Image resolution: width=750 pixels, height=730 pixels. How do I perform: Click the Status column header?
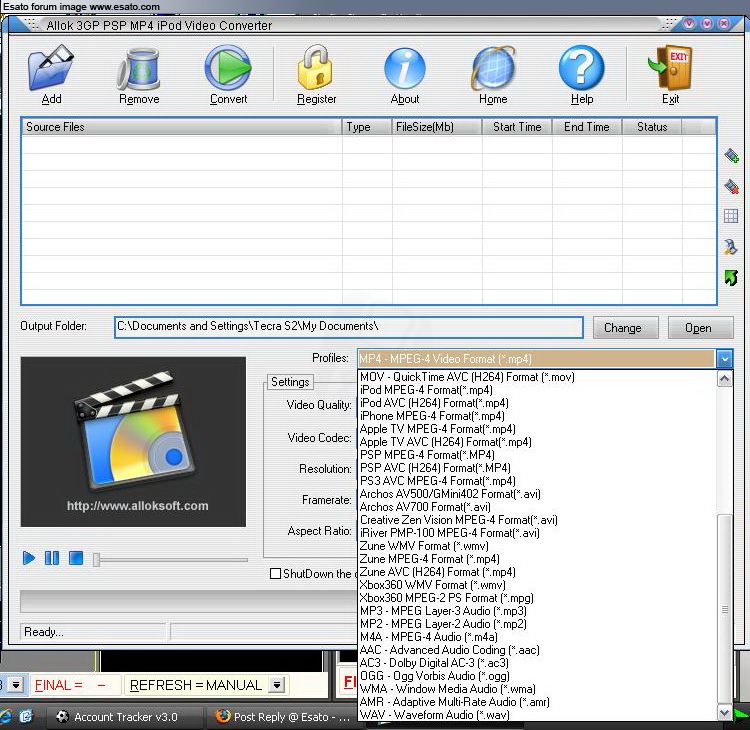coord(652,127)
